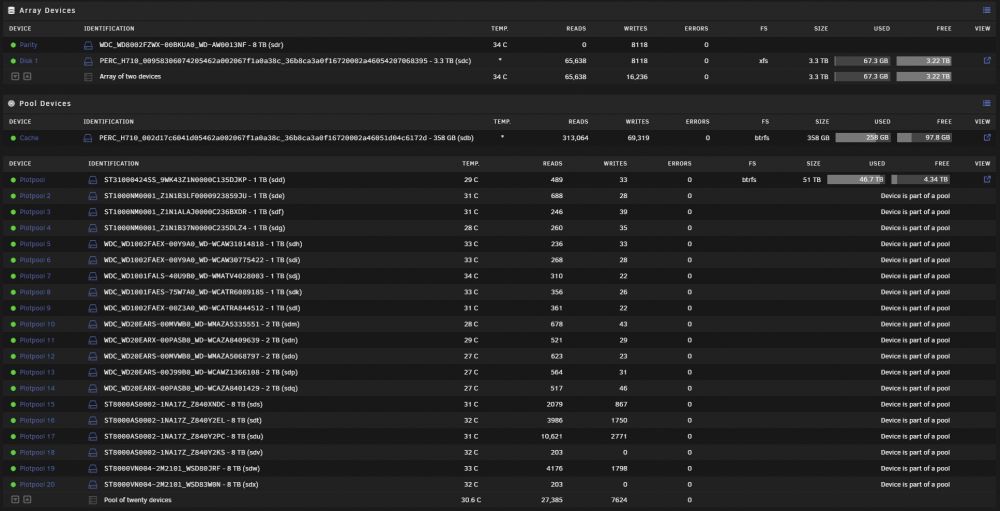Click the up arrow toggle in array summary row
The height and width of the screenshot is (511, 1000).
[x=27, y=77]
